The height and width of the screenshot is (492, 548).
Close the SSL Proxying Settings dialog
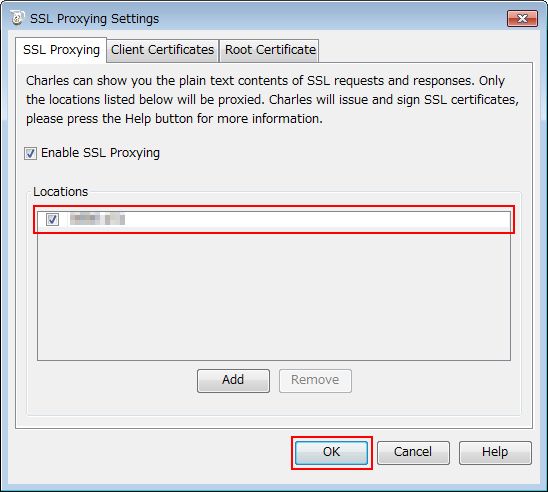coord(522,19)
